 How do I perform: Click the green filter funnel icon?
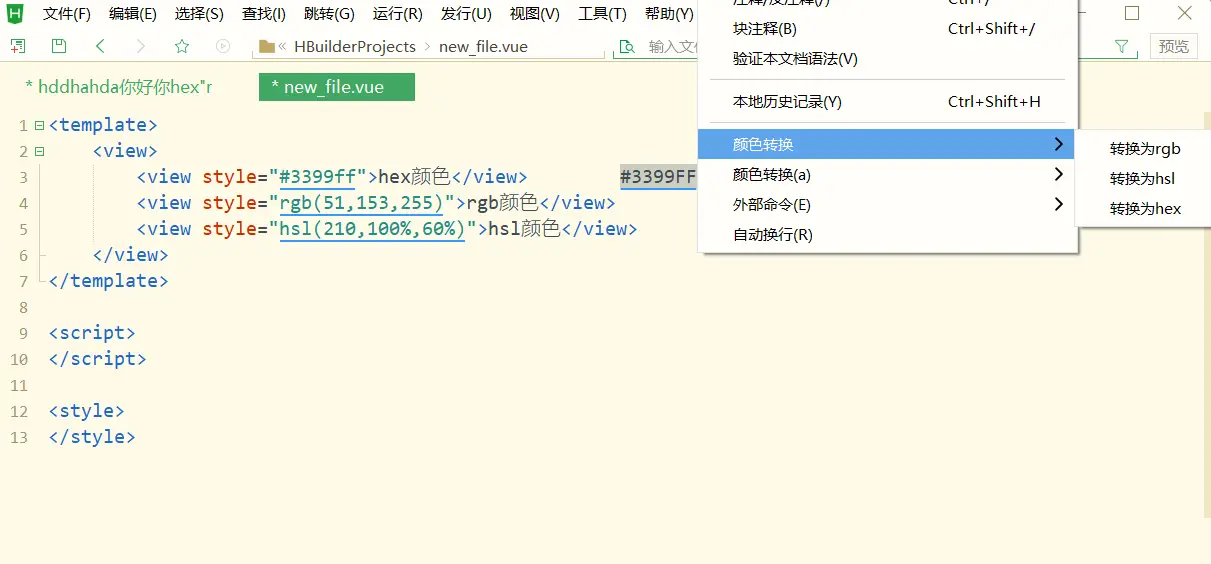[x=1121, y=46]
